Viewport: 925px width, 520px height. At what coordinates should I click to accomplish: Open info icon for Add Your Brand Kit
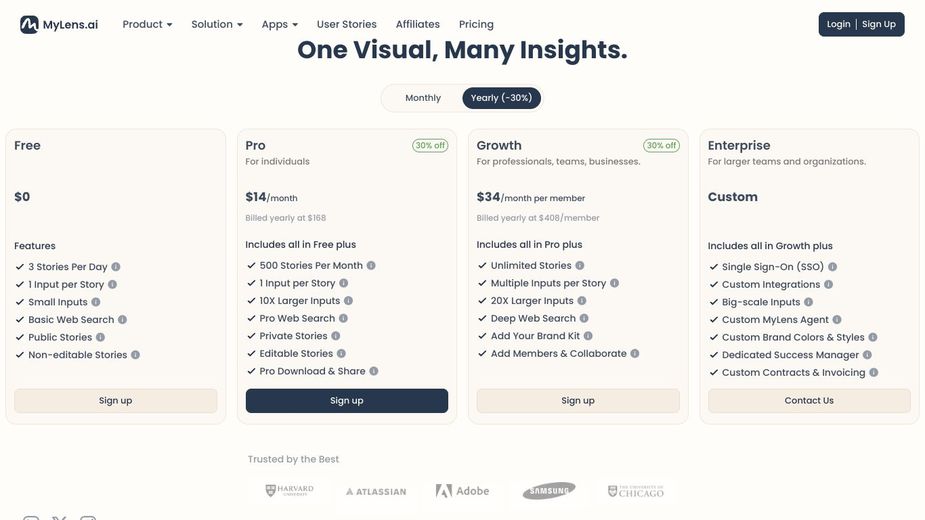pos(588,336)
